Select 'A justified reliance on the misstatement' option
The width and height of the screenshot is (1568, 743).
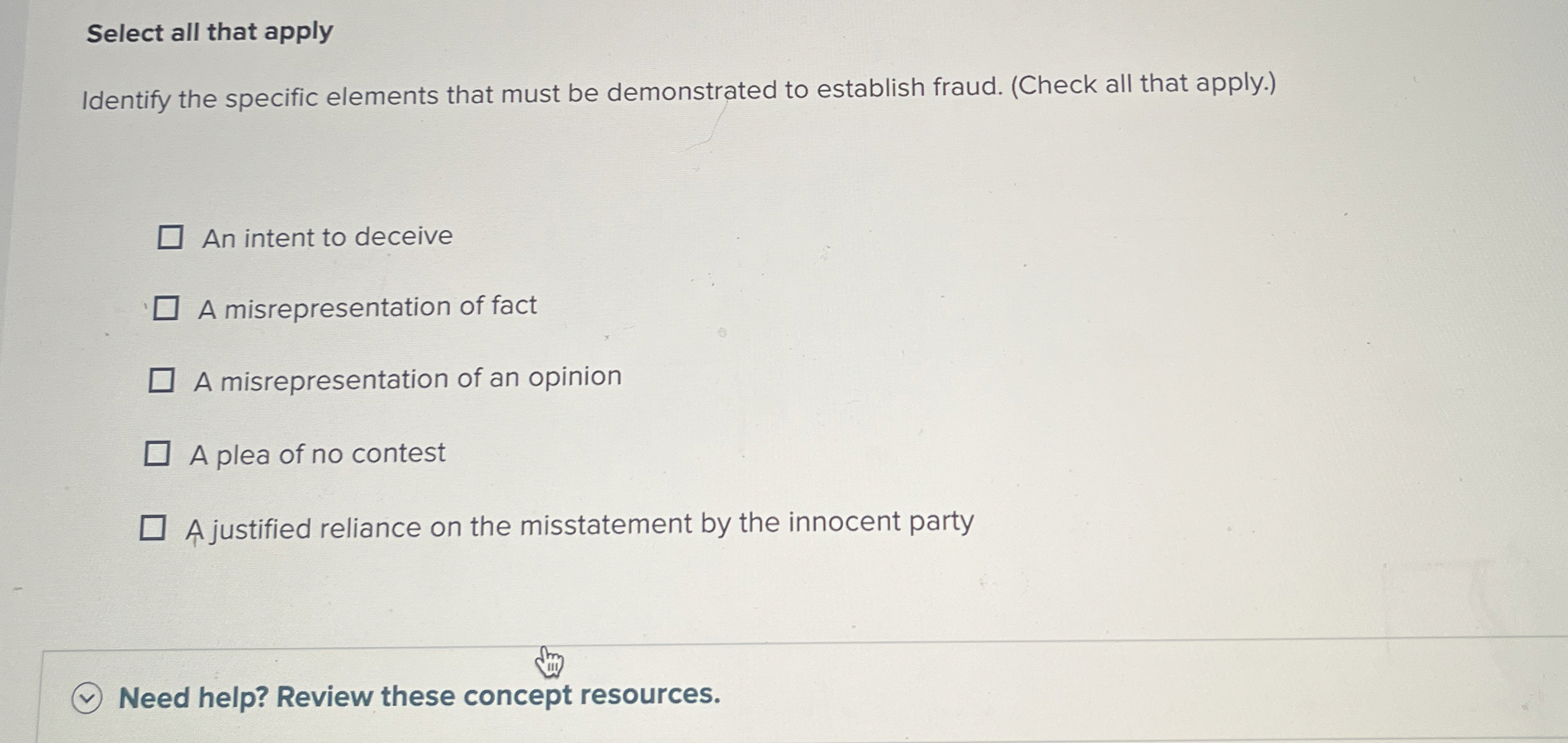[153, 526]
